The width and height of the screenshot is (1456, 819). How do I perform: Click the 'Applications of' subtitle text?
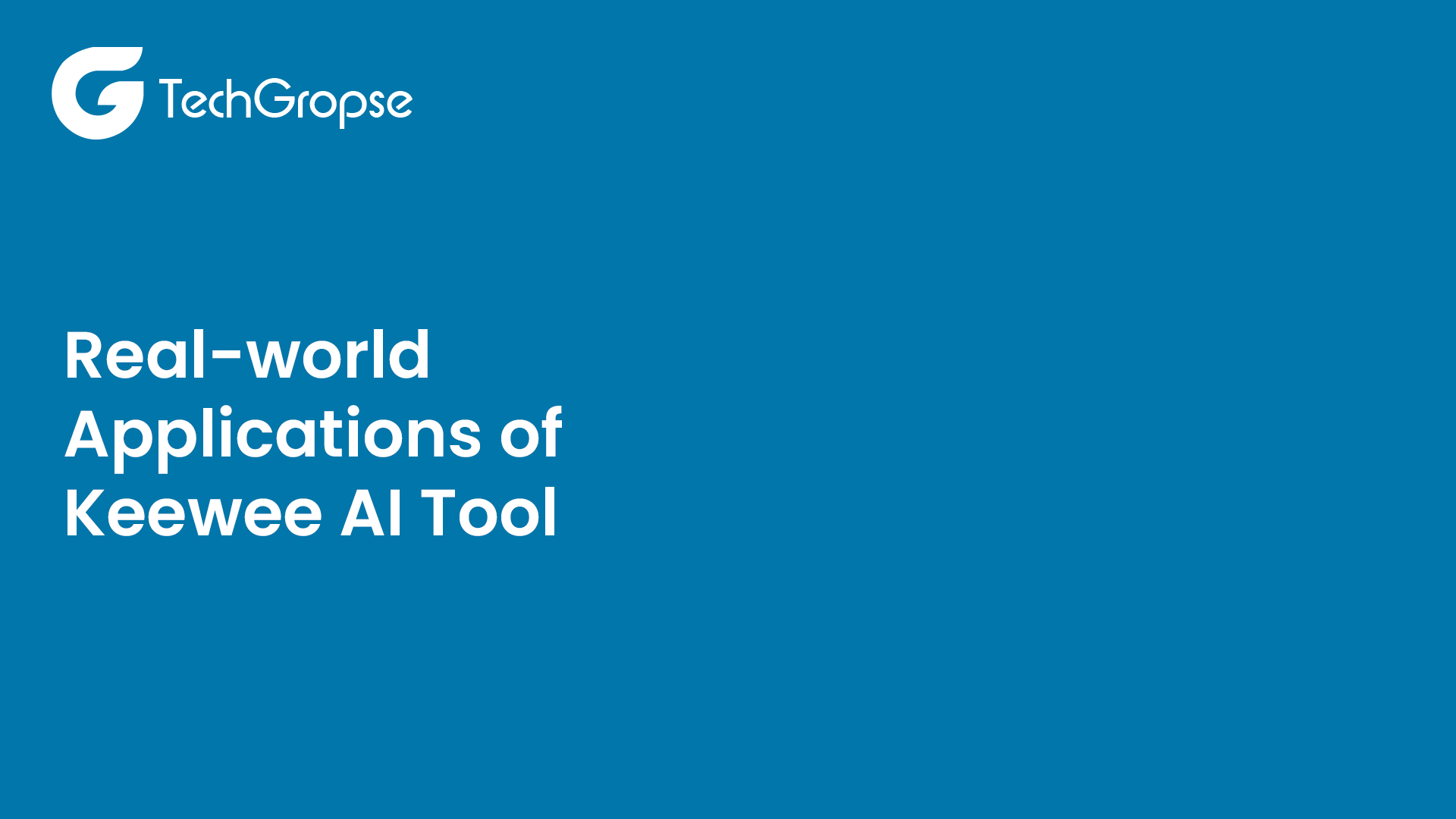point(313,434)
